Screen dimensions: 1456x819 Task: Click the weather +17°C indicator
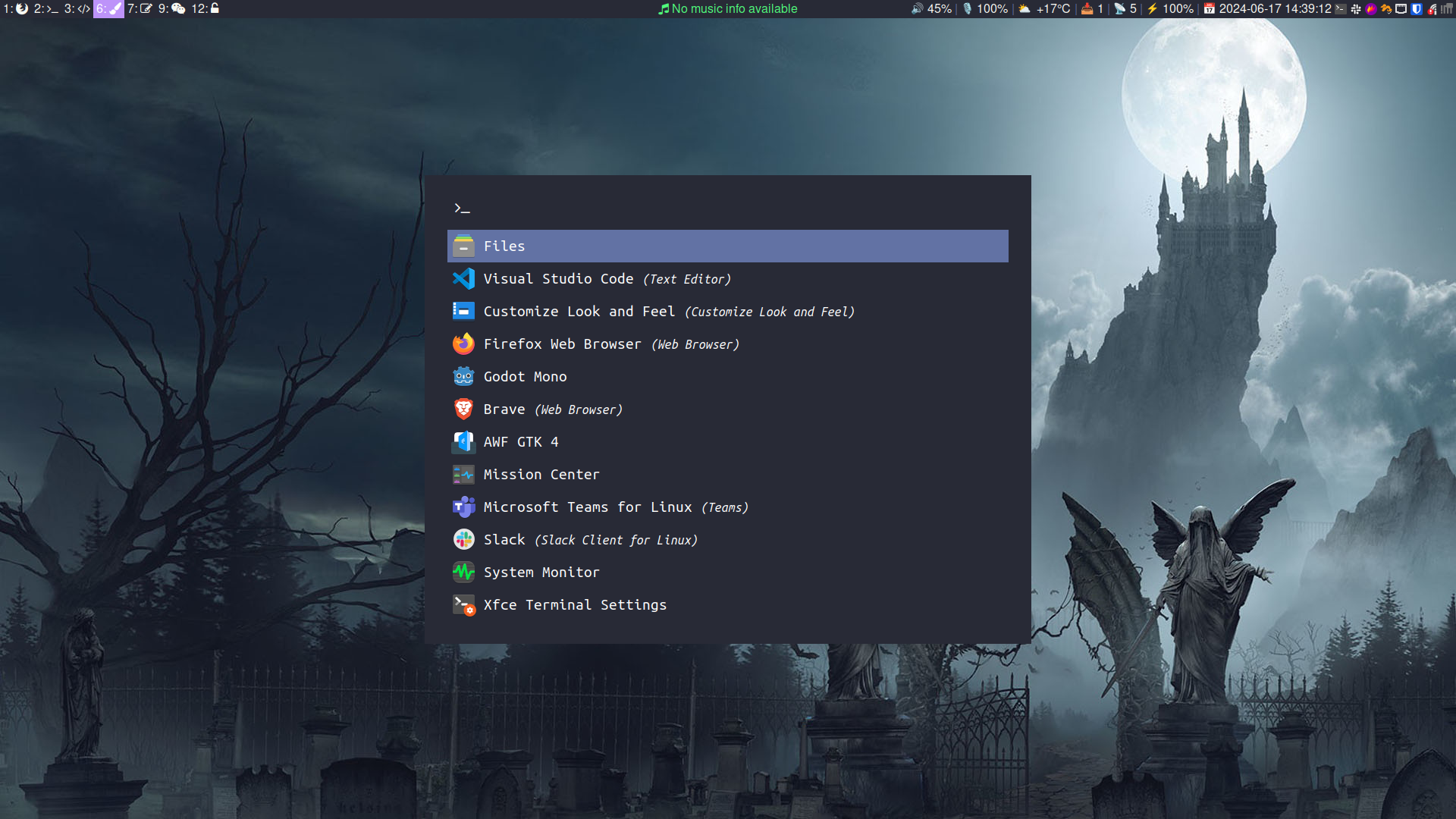coord(1045,8)
